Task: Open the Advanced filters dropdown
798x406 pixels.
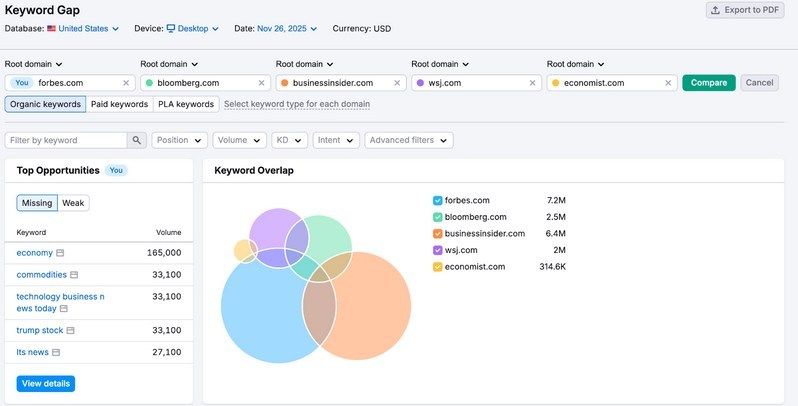Action: (409, 140)
